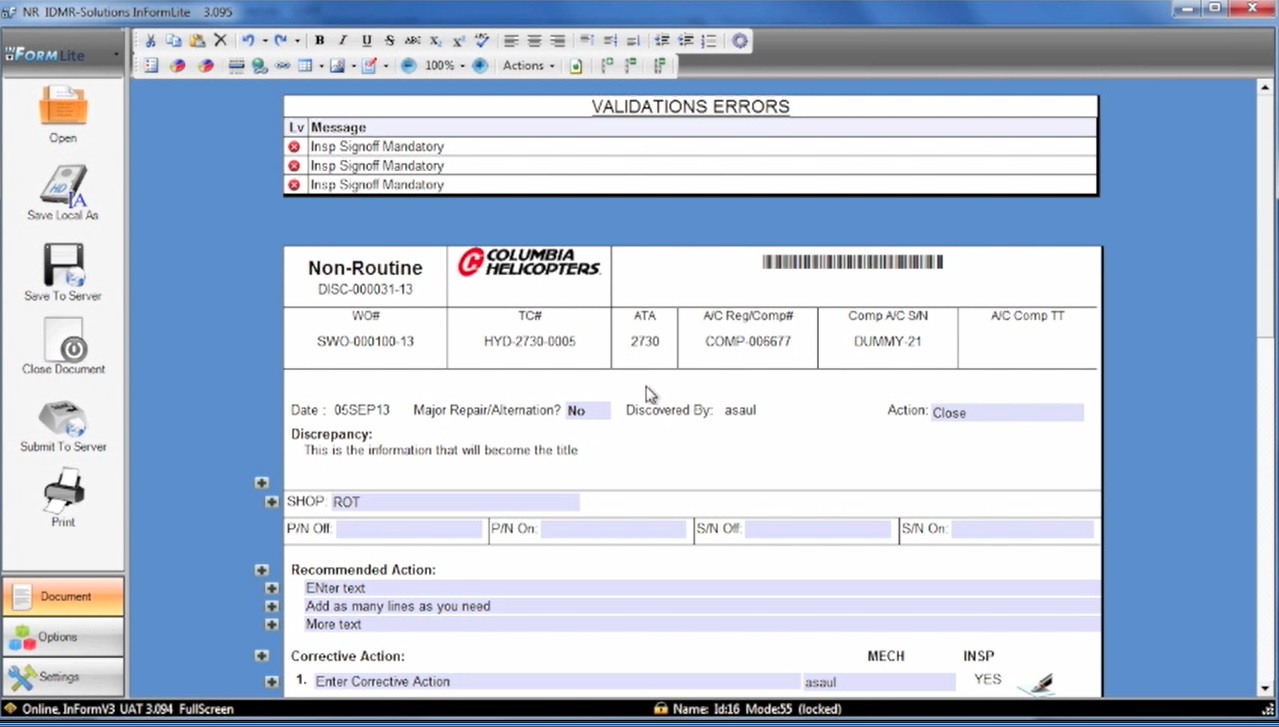Image resolution: width=1279 pixels, height=727 pixels.
Task: Click the Save Local As icon
Action: (x=63, y=187)
